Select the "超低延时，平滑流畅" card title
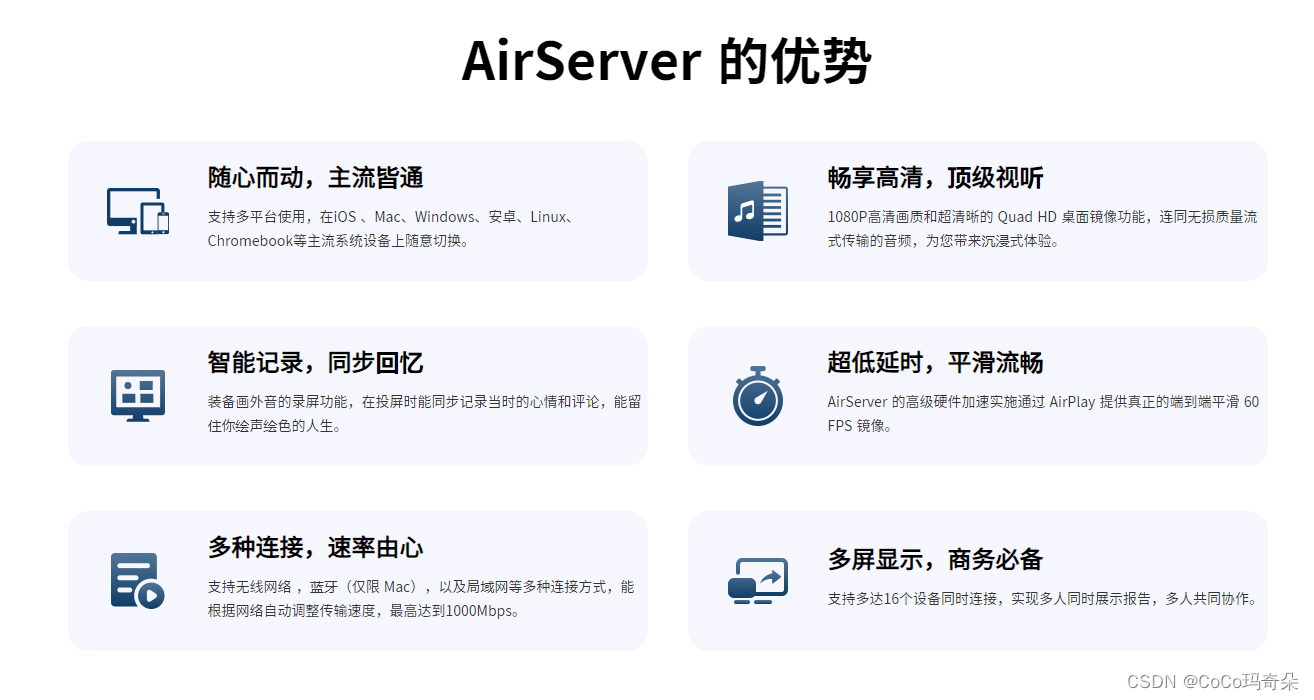Image resolution: width=1314 pixels, height=700 pixels. click(x=936, y=363)
